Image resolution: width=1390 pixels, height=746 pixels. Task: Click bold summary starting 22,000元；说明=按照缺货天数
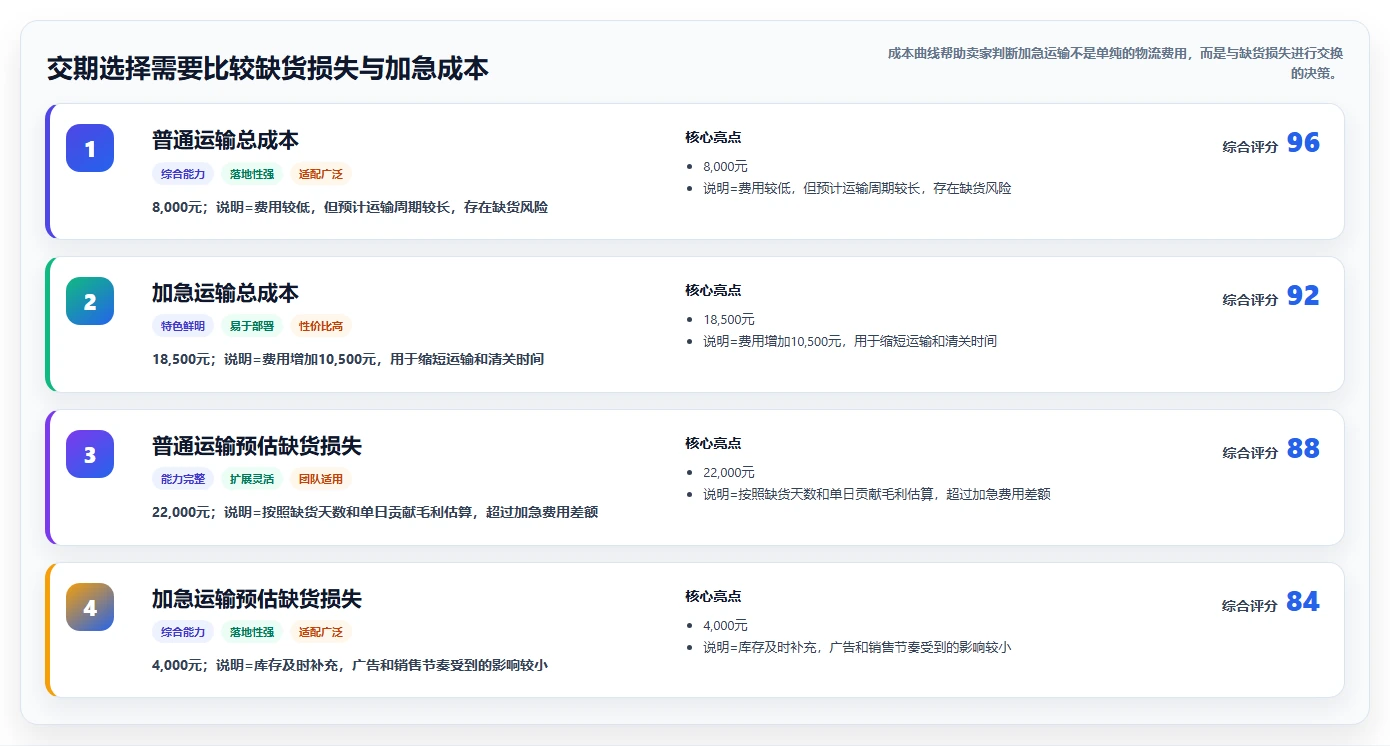point(375,512)
